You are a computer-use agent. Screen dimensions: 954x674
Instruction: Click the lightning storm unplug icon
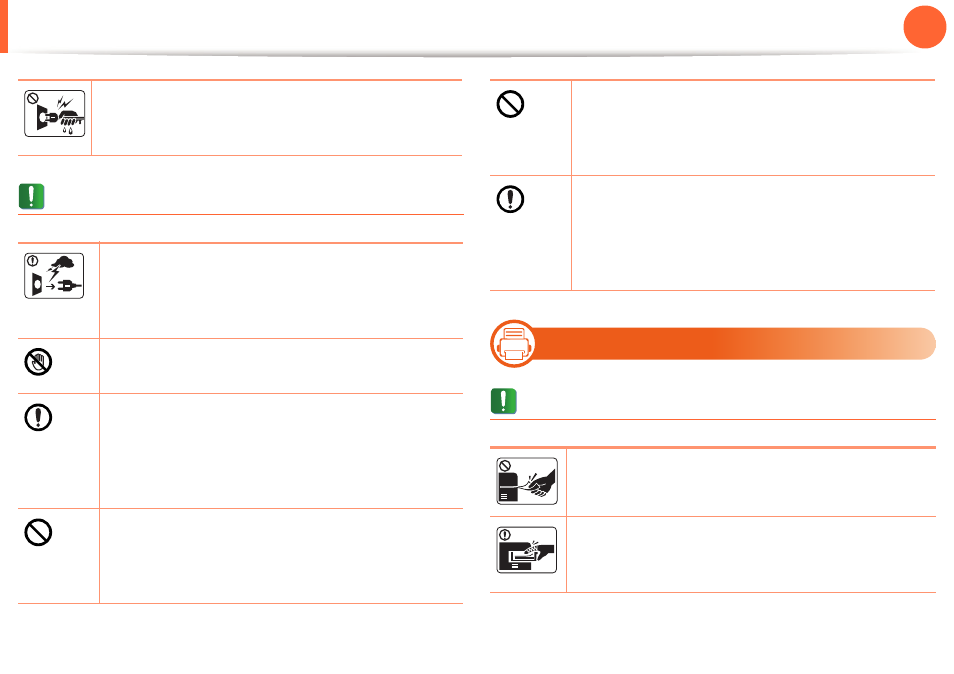(54, 276)
